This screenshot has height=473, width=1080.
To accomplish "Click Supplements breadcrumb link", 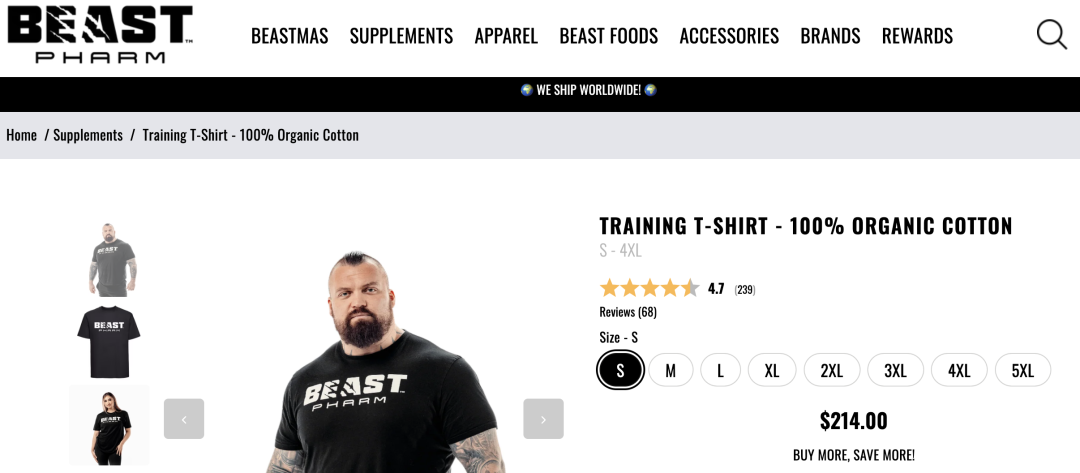I will point(88,135).
